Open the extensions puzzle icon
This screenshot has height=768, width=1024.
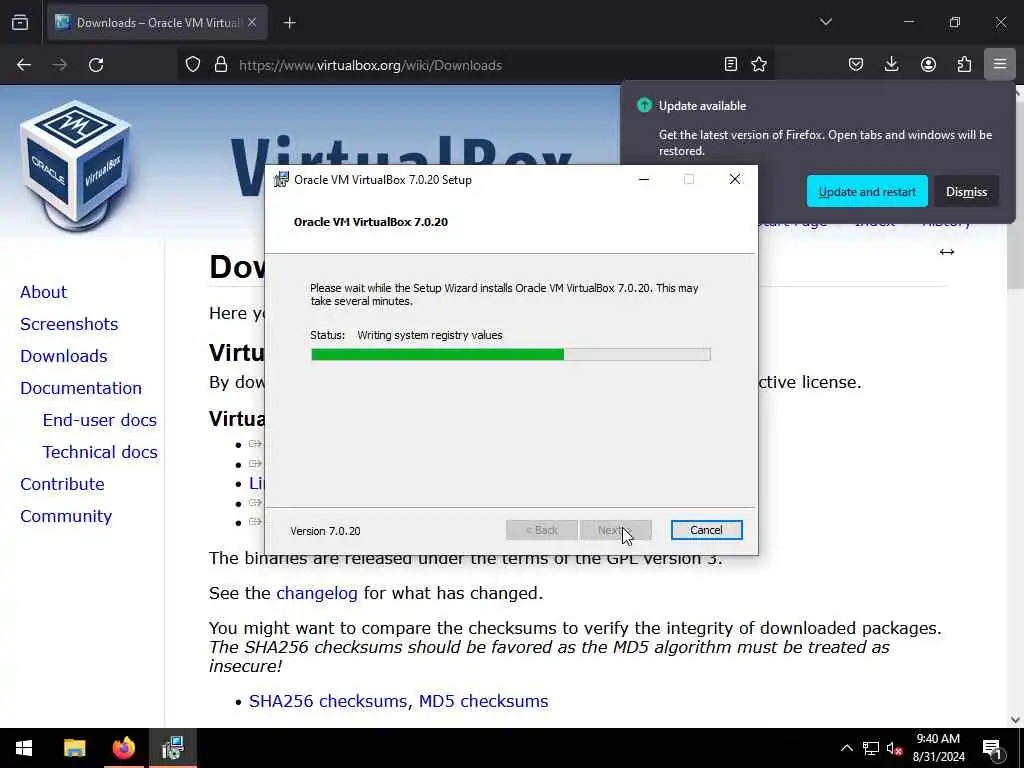[964, 64]
